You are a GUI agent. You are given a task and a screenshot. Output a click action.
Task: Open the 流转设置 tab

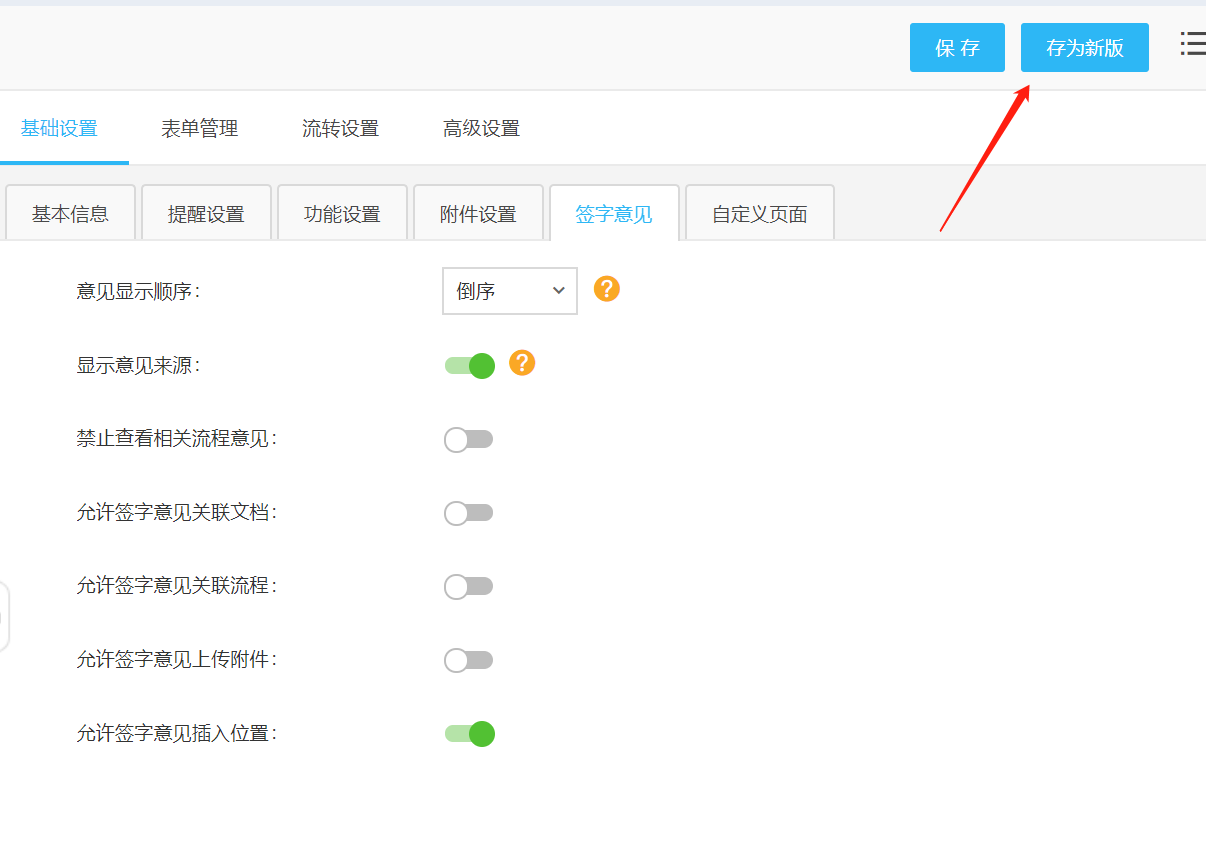[x=340, y=129]
